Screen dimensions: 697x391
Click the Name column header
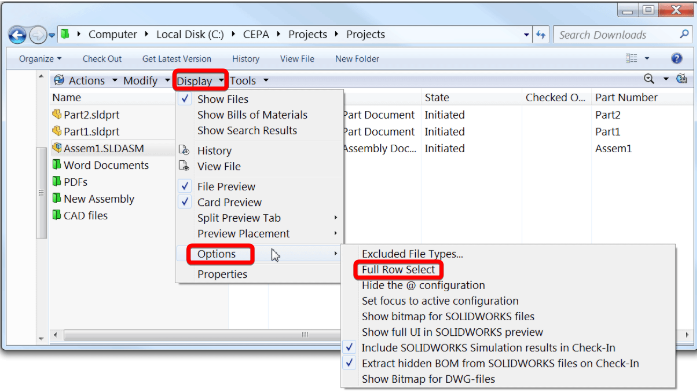(67, 97)
